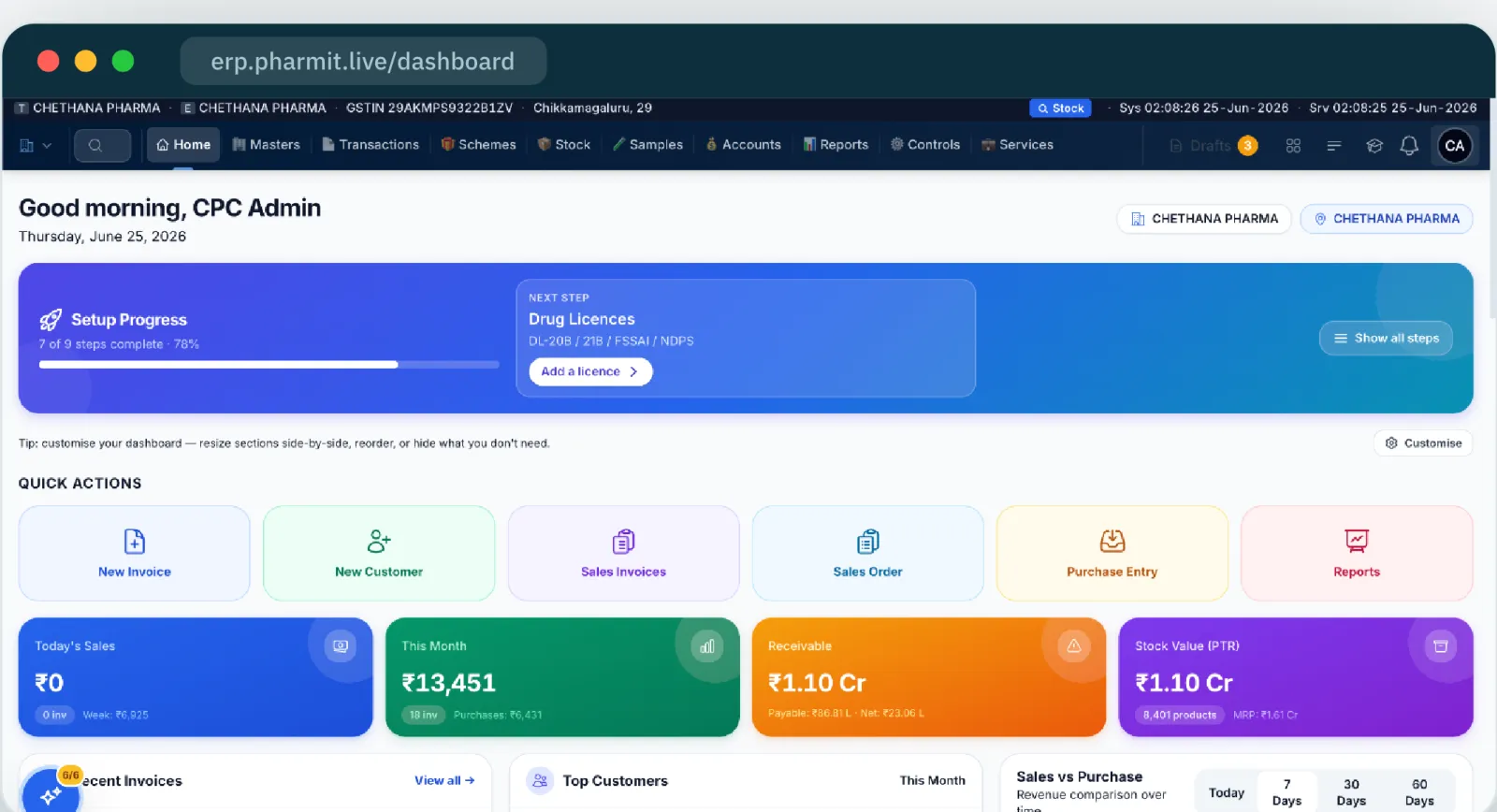
Task: Click Show all steps
Action: click(1386, 339)
